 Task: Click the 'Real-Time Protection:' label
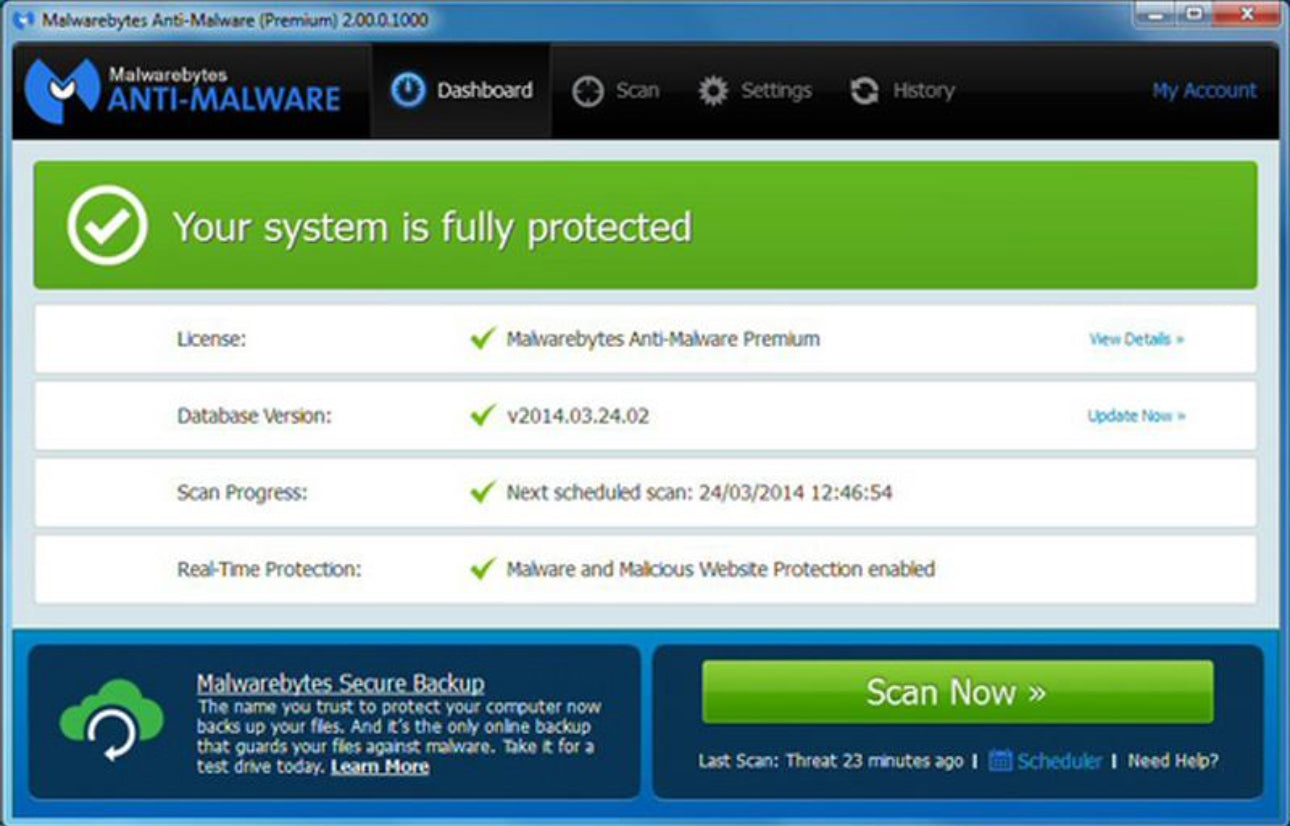pyautogui.click(x=269, y=569)
